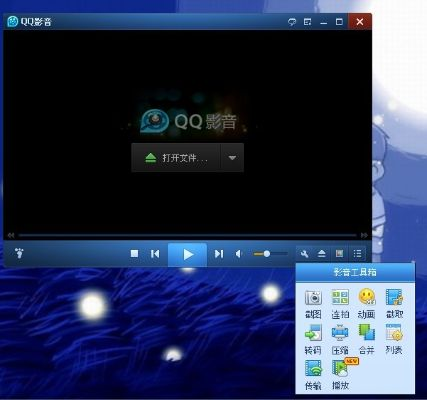The height and width of the screenshot is (400, 427).
Task: Click the fast-forward arrows right of progress bar
Action: click(x=364, y=235)
